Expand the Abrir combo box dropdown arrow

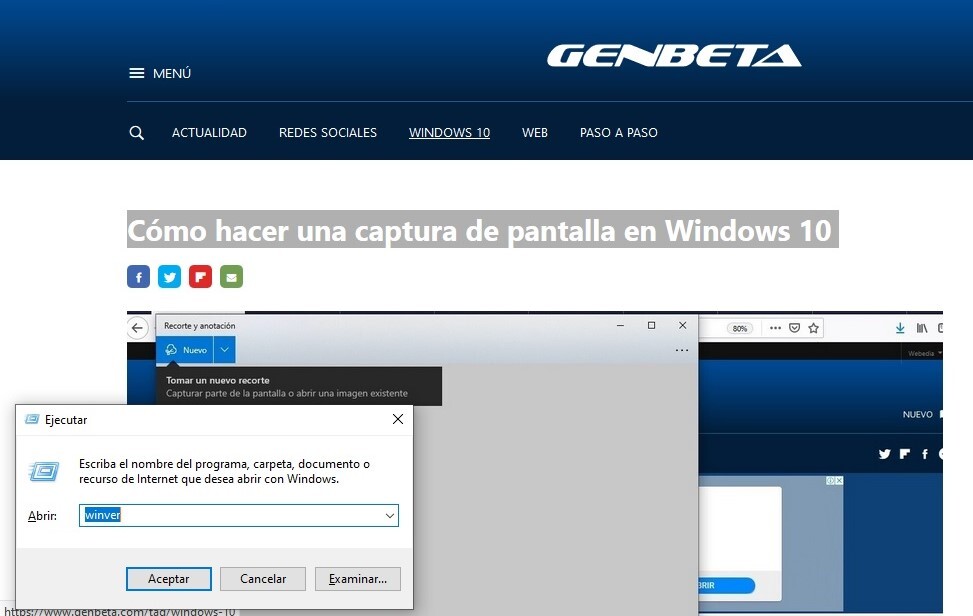point(389,516)
